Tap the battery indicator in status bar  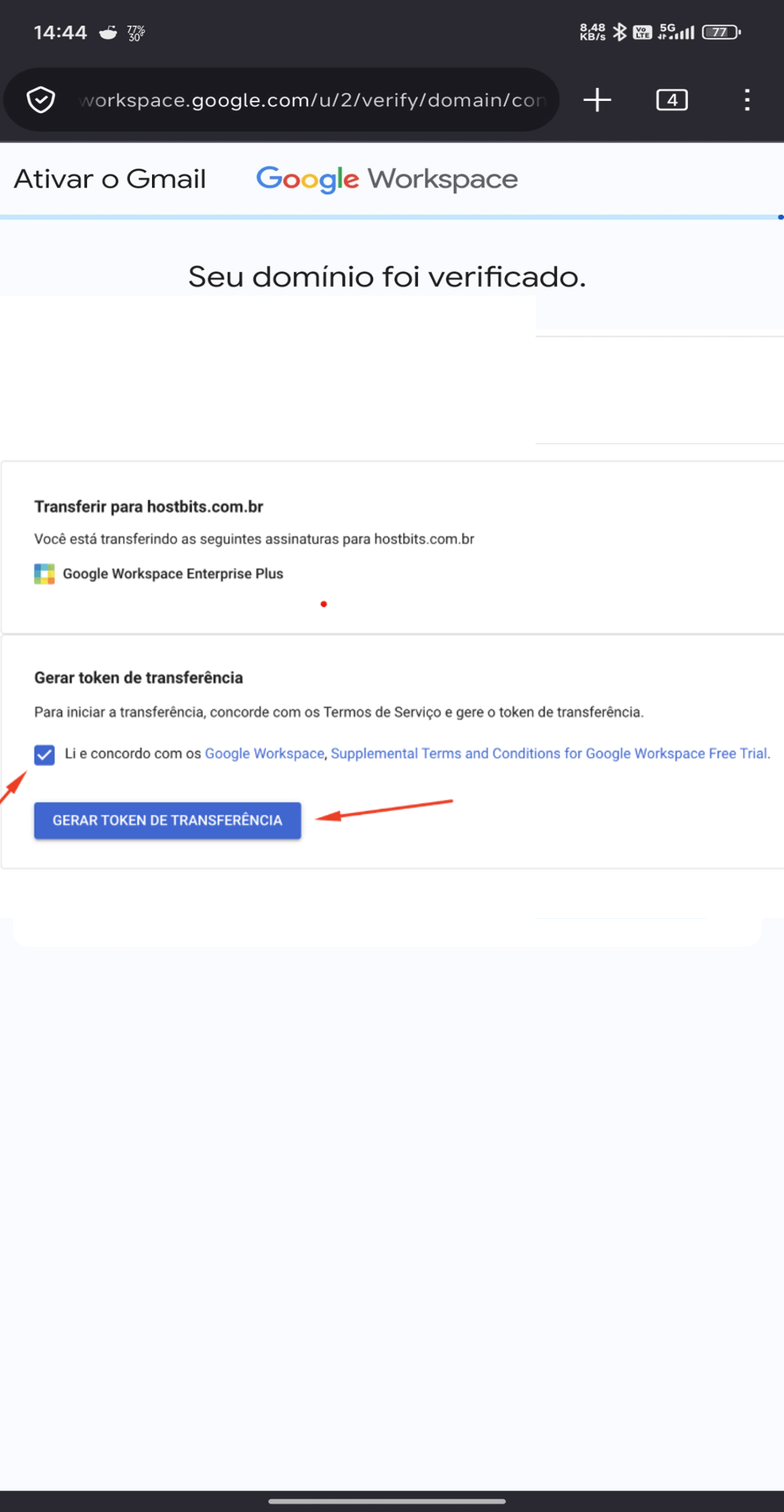[721, 32]
